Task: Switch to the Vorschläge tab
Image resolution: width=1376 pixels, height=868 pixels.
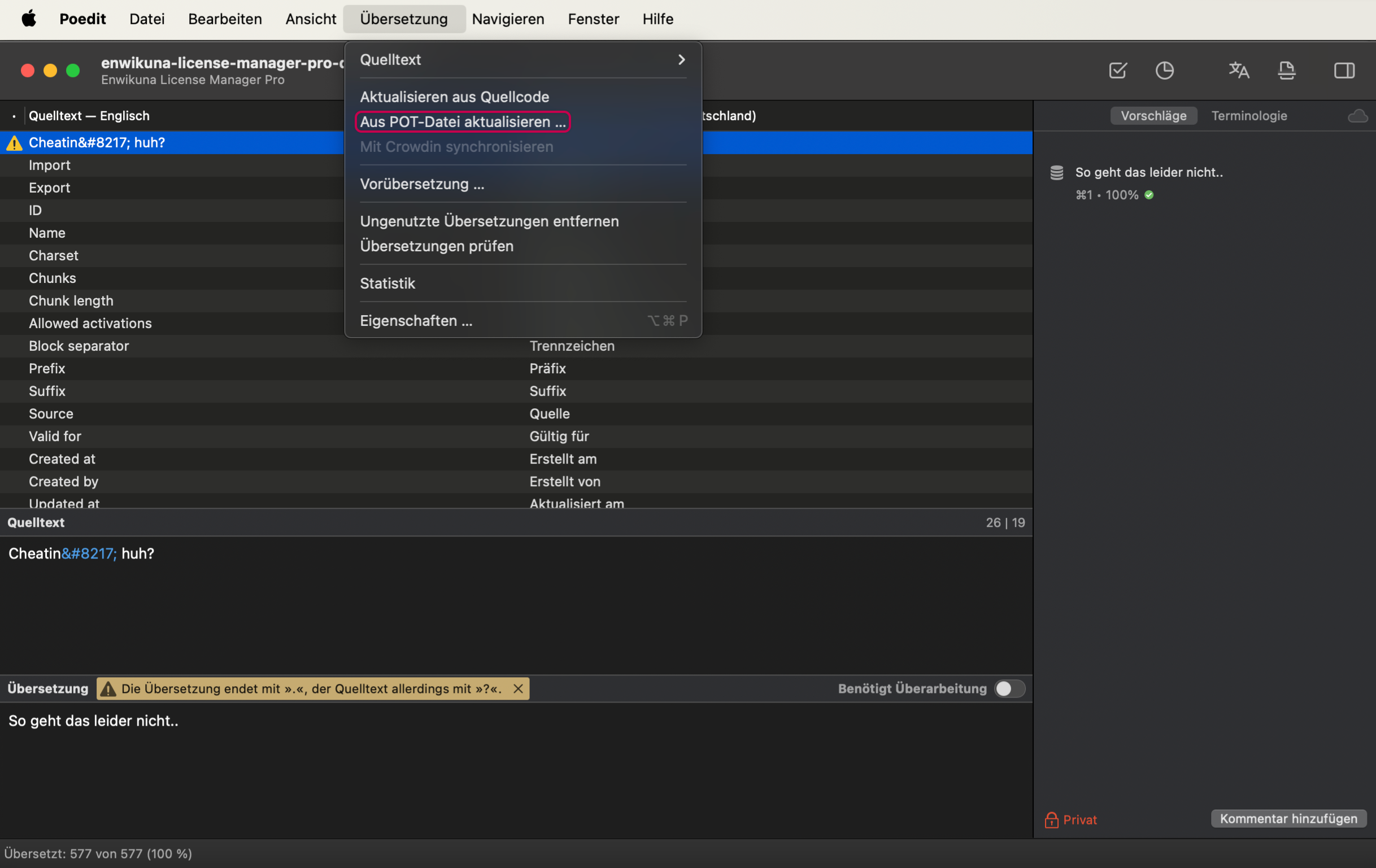Action: point(1153,116)
